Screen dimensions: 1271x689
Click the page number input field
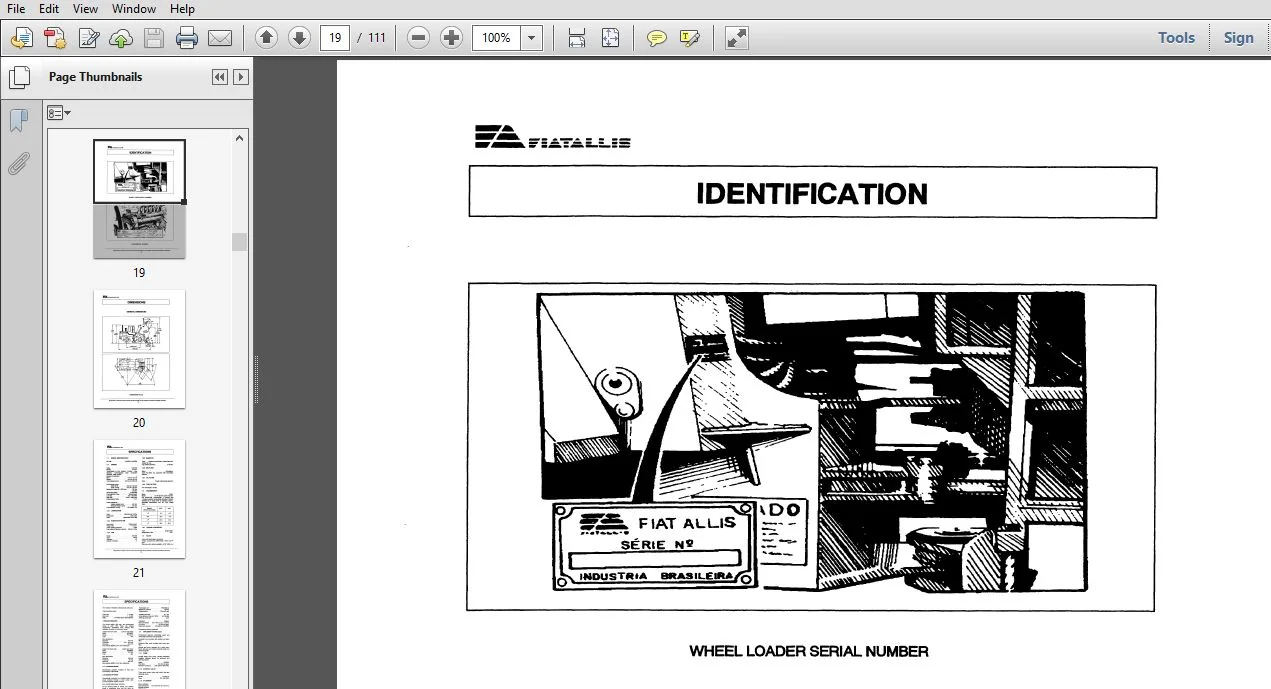pyautogui.click(x=335, y=38)
